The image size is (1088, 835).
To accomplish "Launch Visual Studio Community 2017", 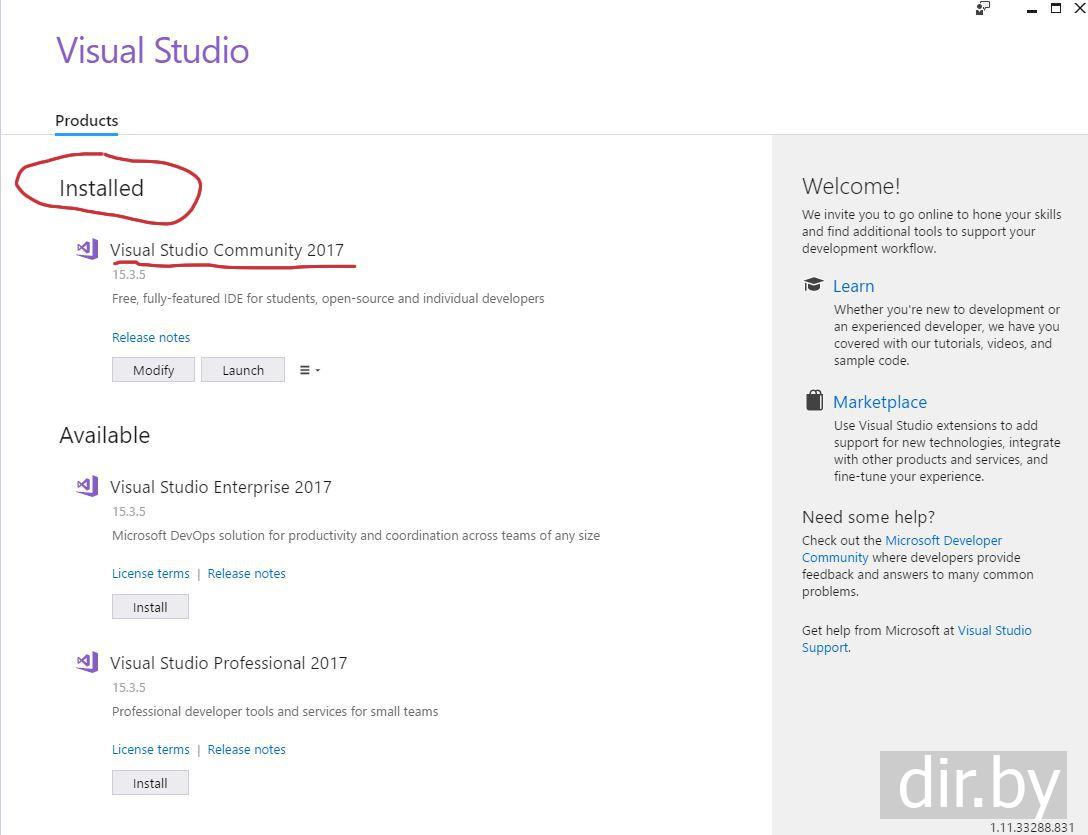I will point(243,370).
